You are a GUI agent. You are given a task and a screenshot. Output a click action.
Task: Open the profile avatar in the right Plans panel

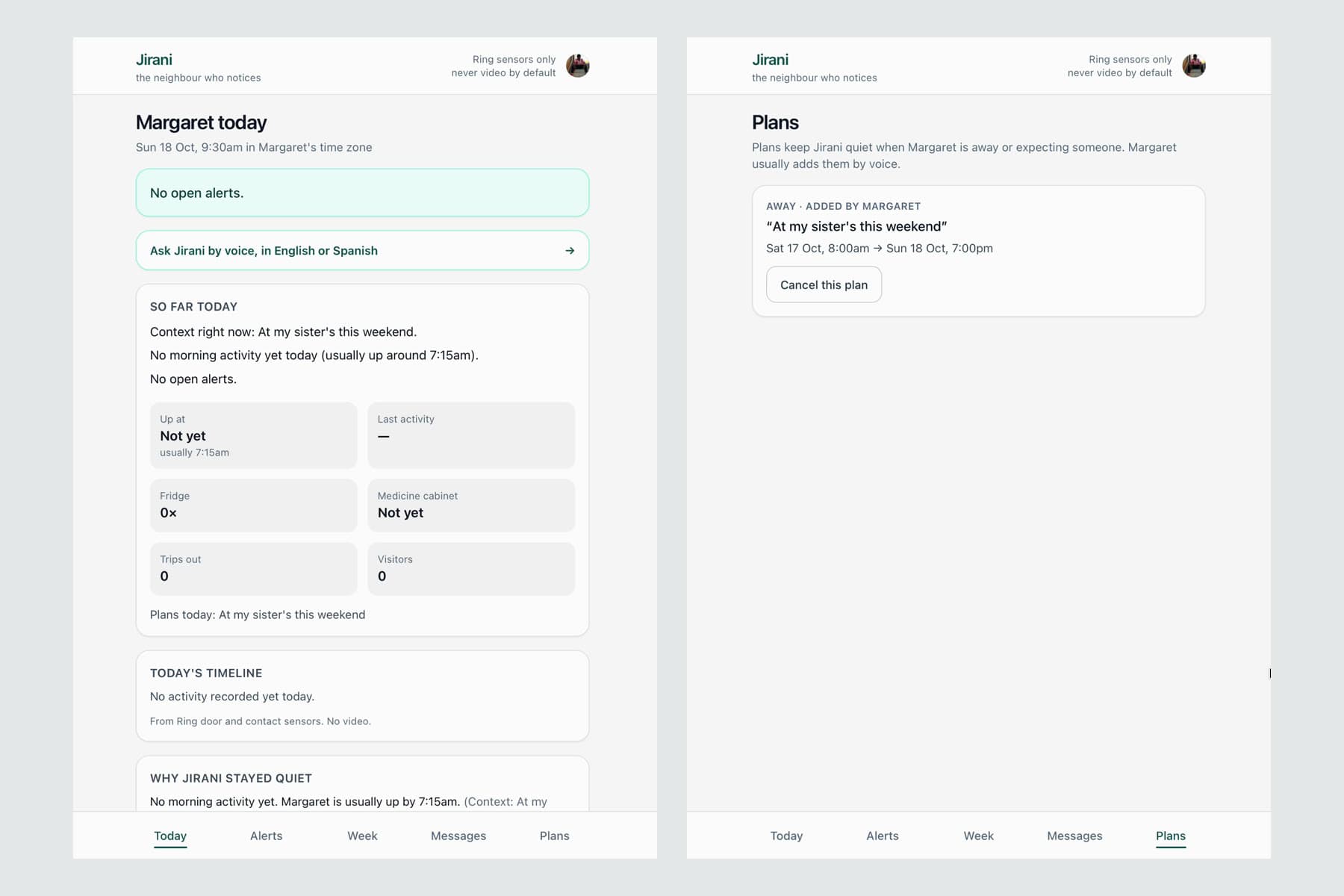coord(1194,66)
